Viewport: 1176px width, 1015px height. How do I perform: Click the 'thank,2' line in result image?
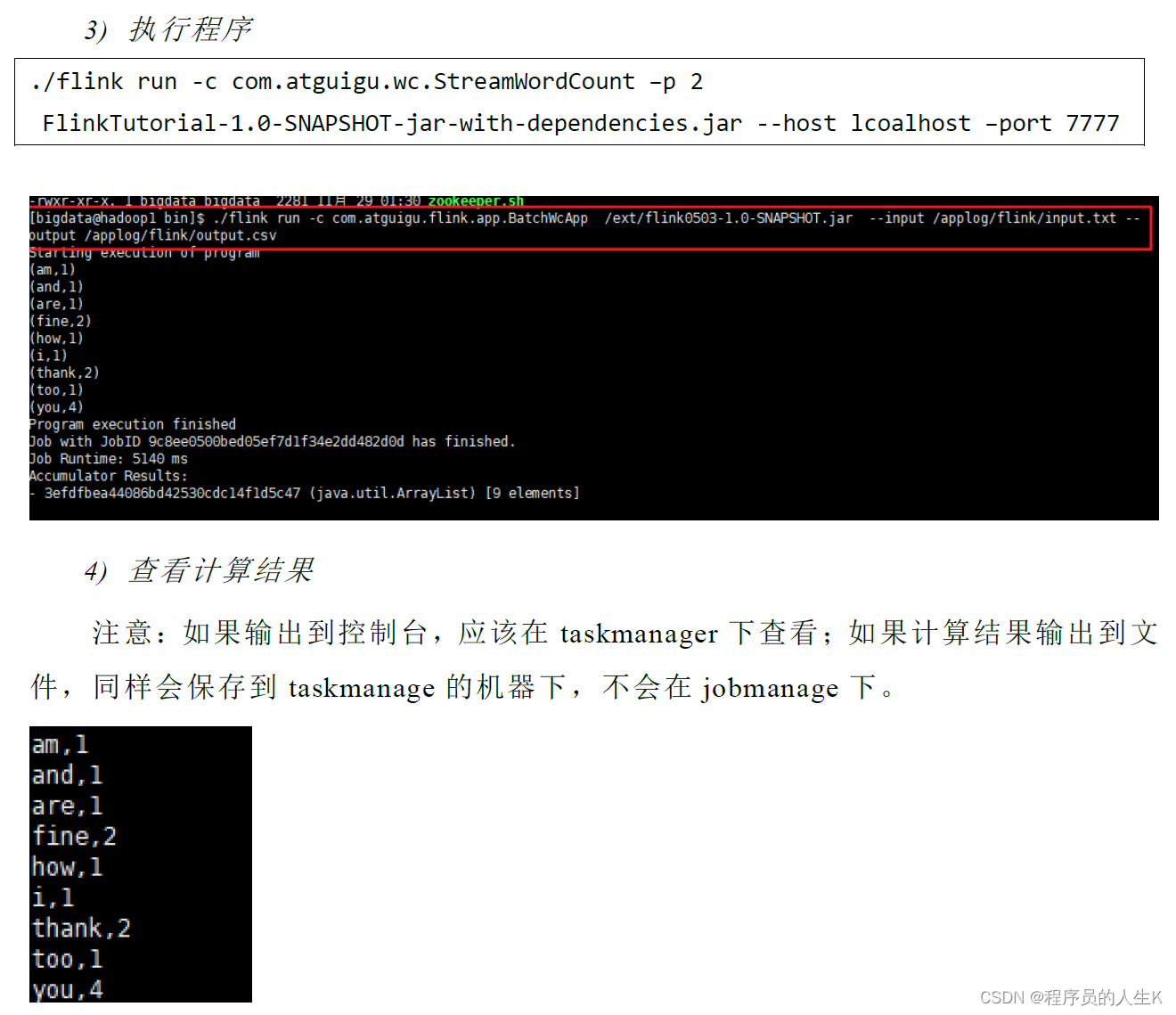pyautogui.click(x=81, y=928)
